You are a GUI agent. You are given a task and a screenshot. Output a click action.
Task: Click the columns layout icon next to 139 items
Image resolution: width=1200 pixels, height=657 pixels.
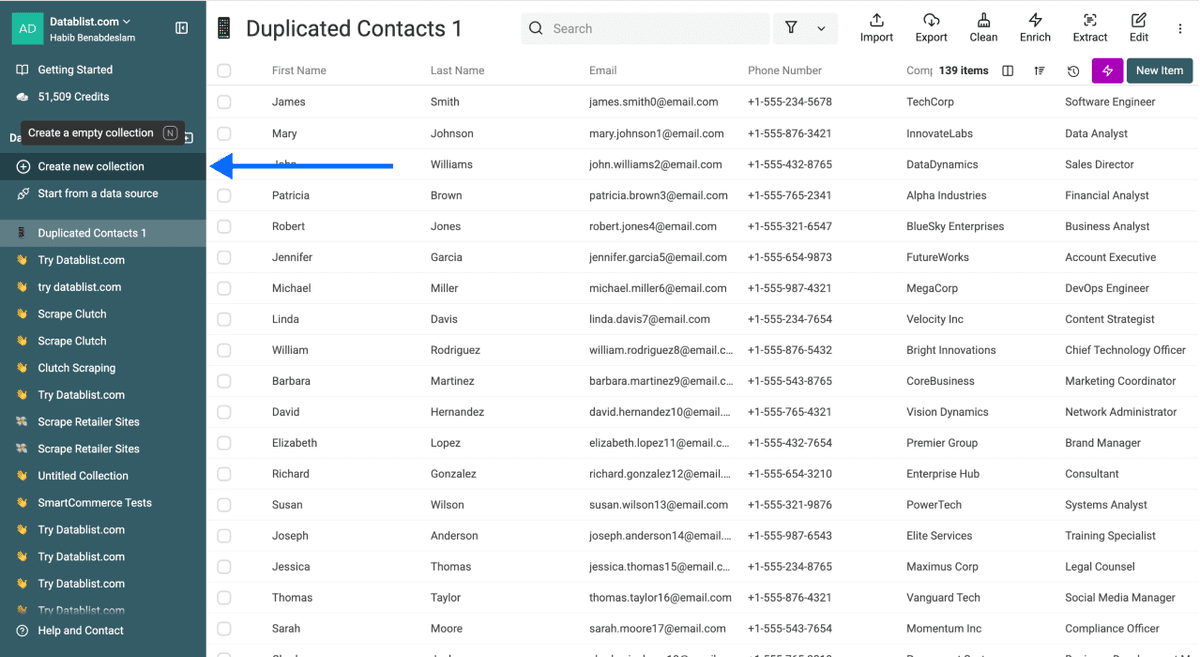(1008, 71)
